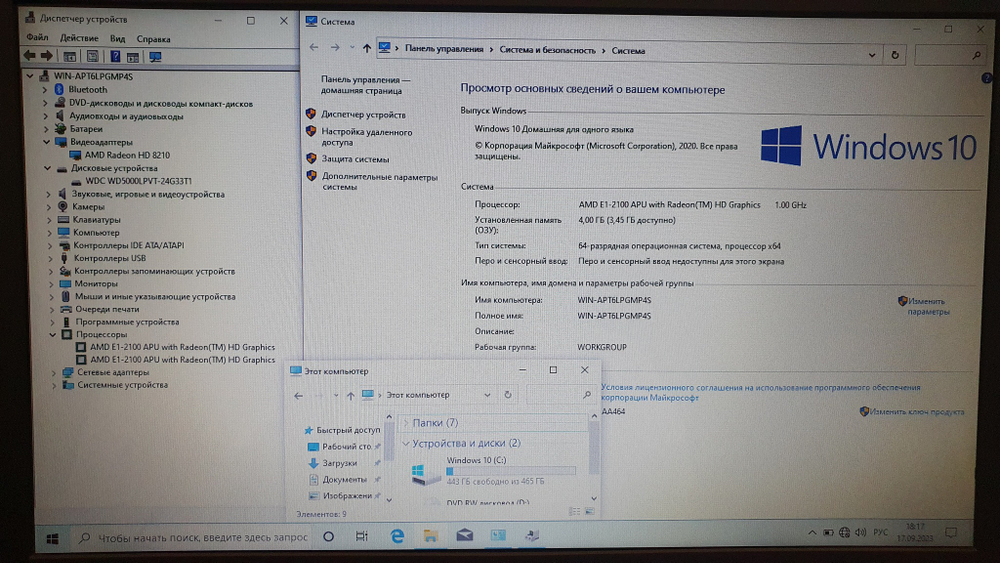The width and height of the screenshot is (1000, 563).
Task: Click the help icon in Device Manager toolbar
Action: click(x=115, y=57)
